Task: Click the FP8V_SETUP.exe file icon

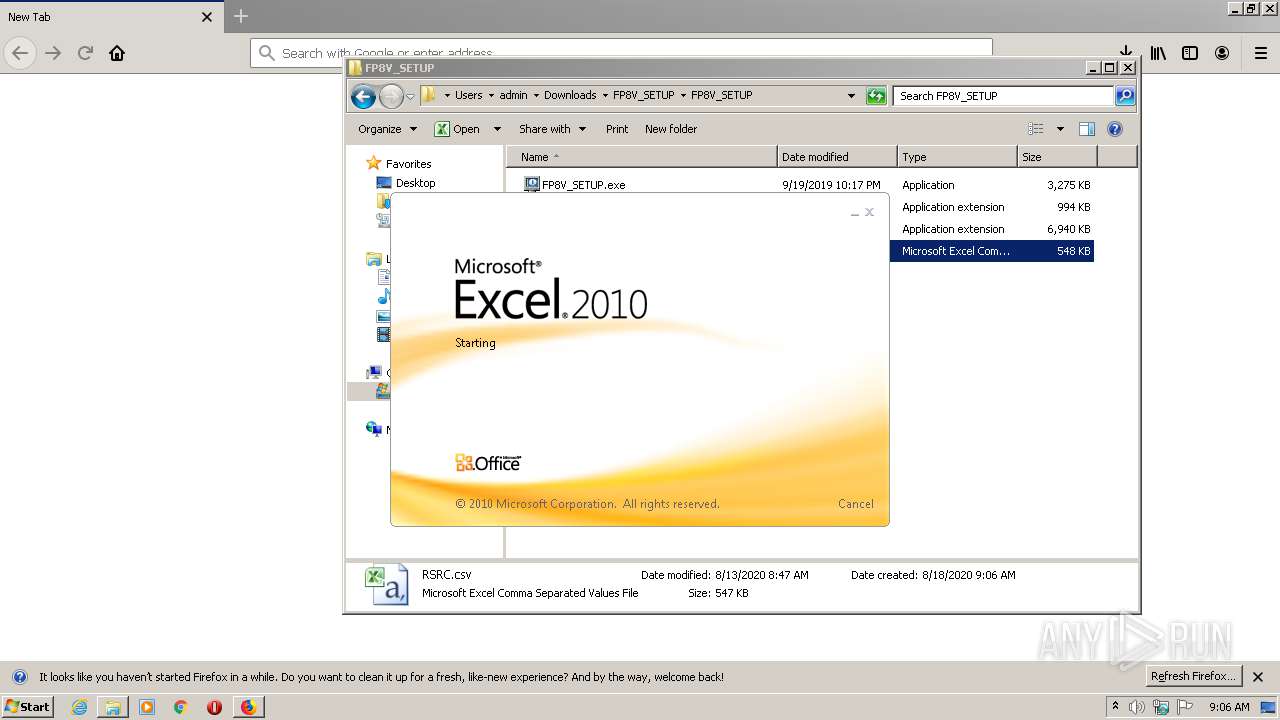Action: pos(532,184)
